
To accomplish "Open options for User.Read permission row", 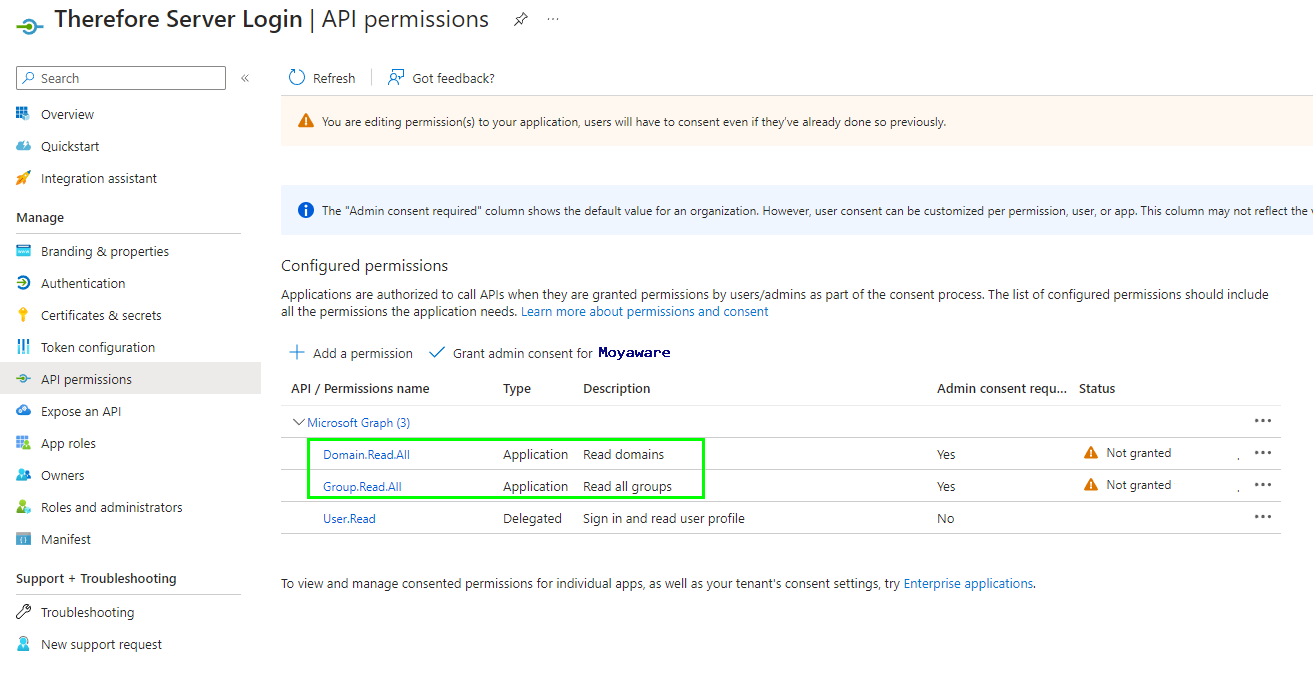I will [1262, 516].
